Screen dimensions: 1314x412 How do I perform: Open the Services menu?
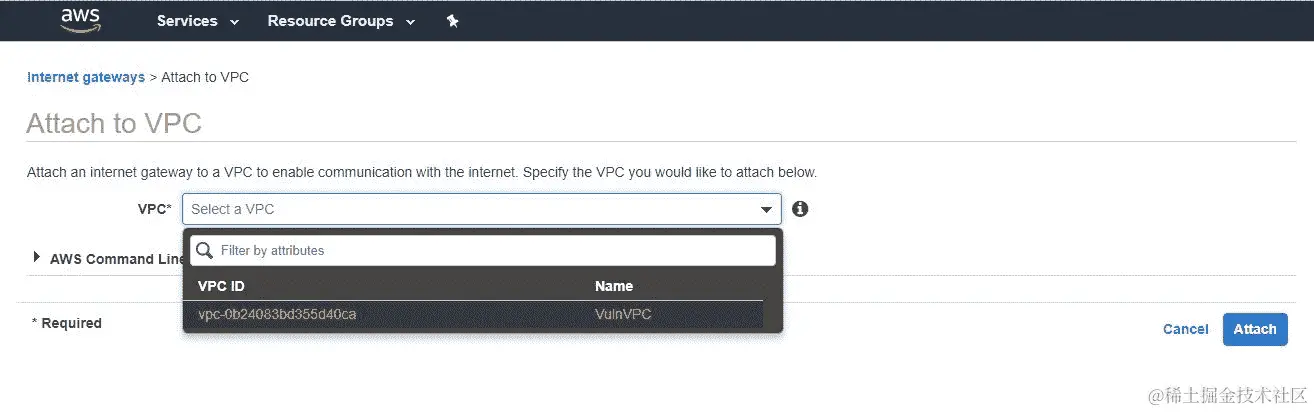198,21
